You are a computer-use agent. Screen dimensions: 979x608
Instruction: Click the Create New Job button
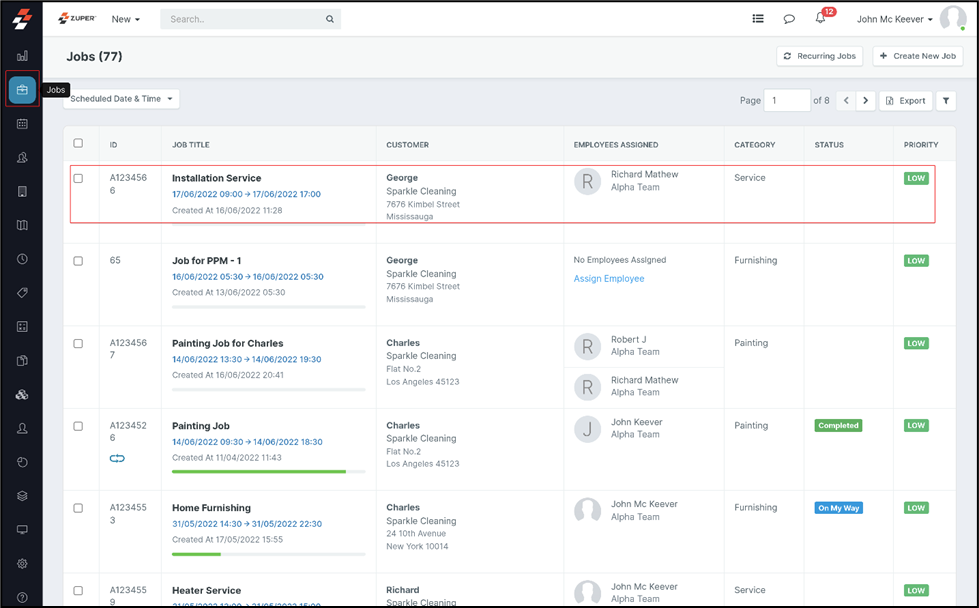pos(918,56)
